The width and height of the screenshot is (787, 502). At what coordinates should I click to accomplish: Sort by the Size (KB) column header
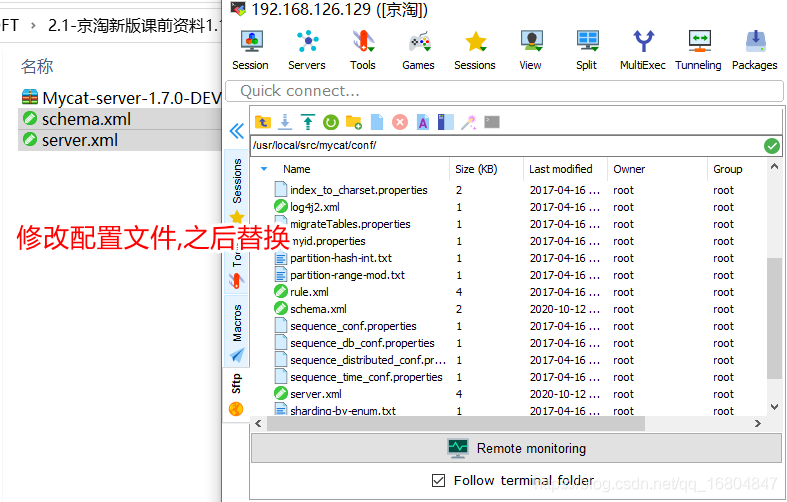pyautogui.click(x=476, y=169)
